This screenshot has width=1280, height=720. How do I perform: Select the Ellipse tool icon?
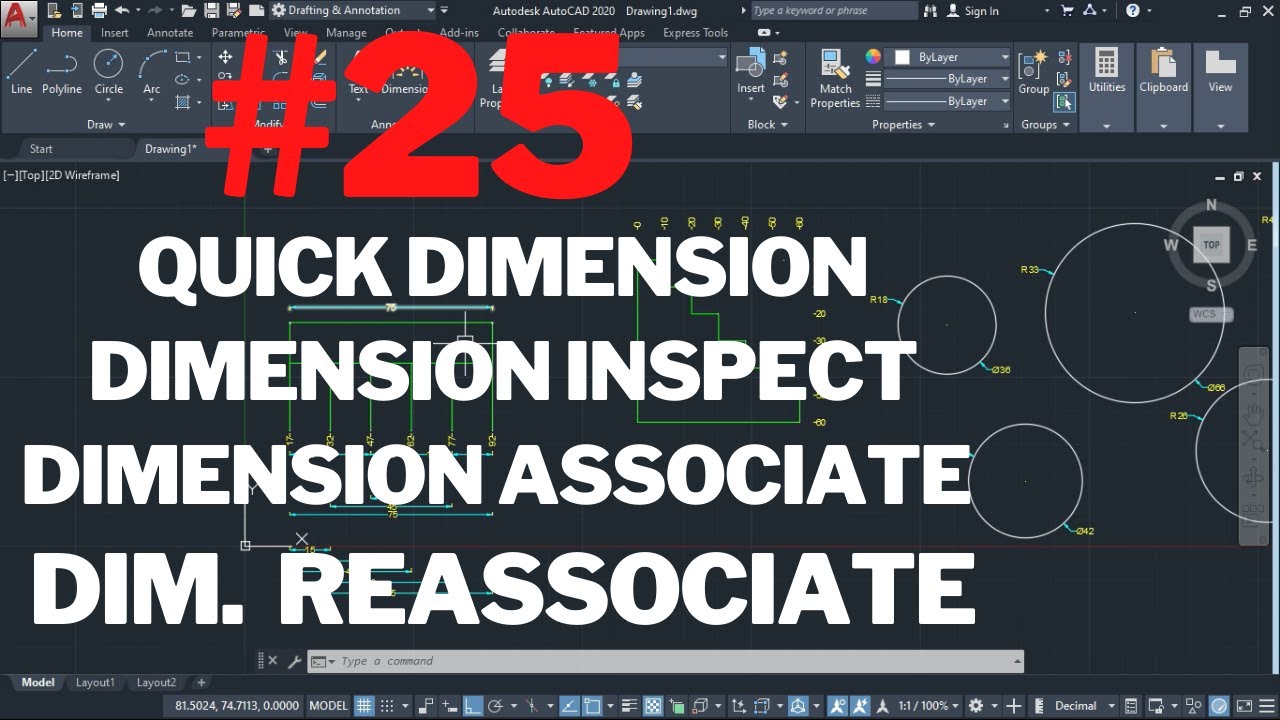[x=183, y=80]
